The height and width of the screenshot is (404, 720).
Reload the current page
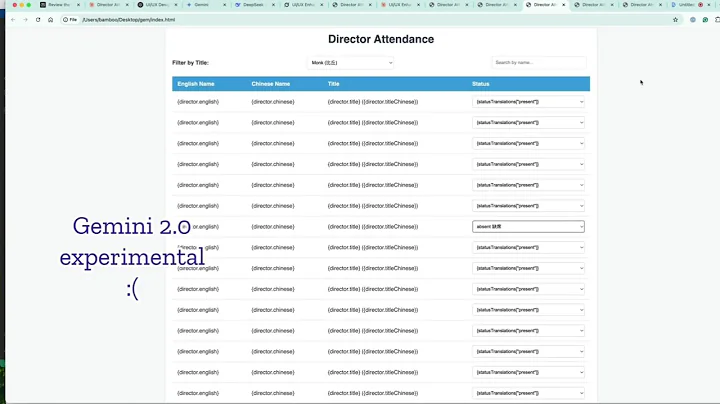(x=38, y=20)
